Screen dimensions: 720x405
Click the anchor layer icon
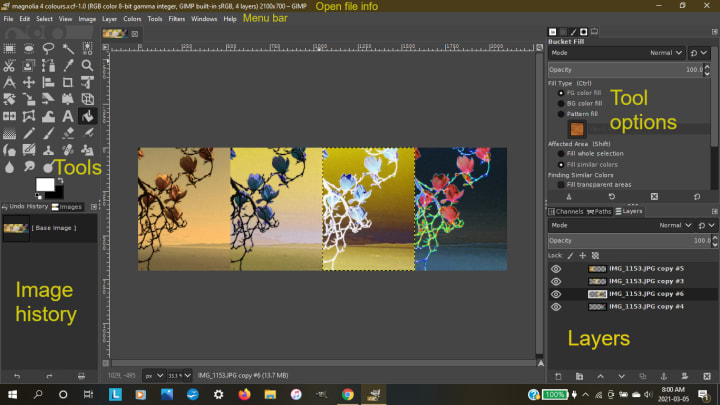(665, 375)
